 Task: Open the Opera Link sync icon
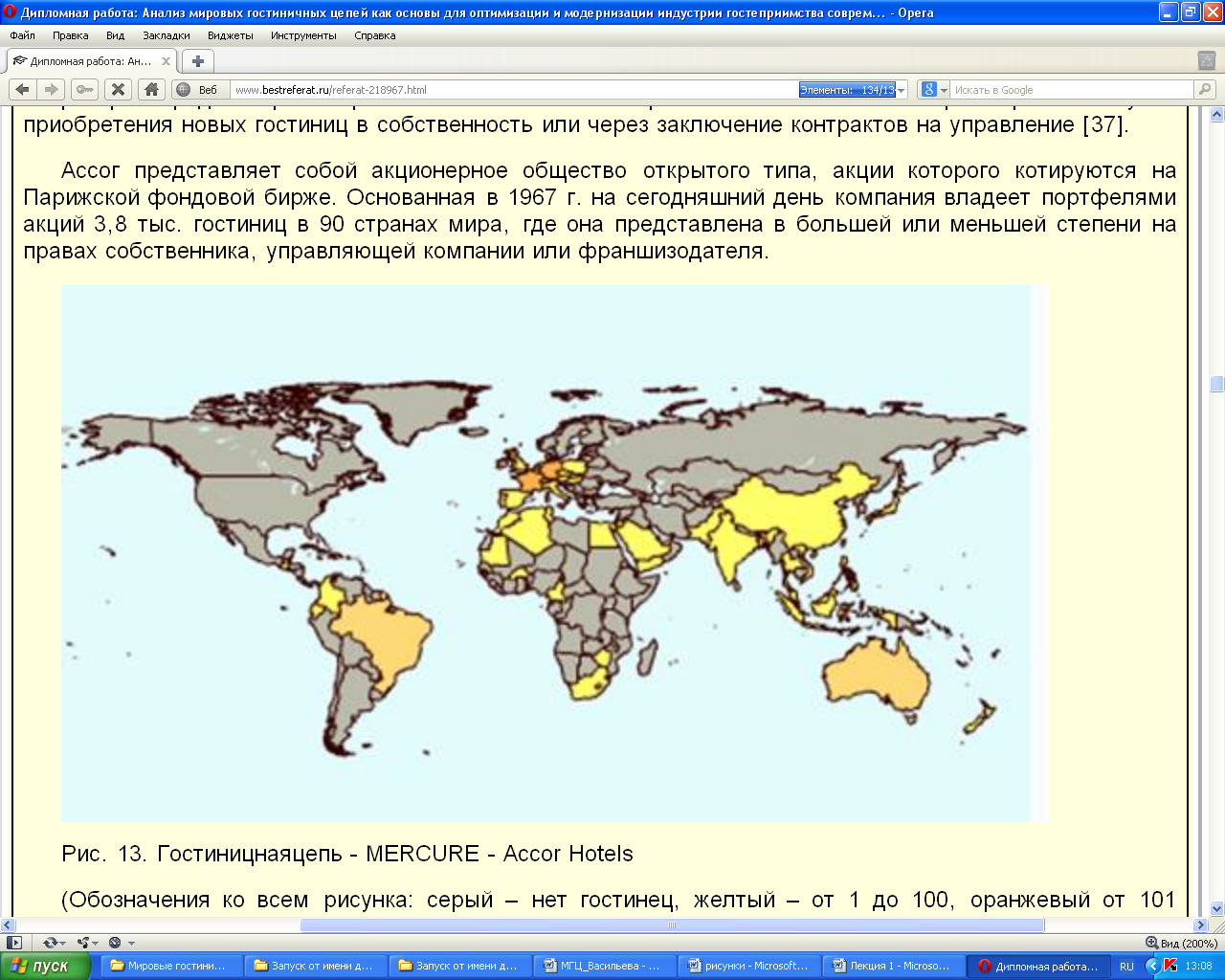click(x=53, y=943)
